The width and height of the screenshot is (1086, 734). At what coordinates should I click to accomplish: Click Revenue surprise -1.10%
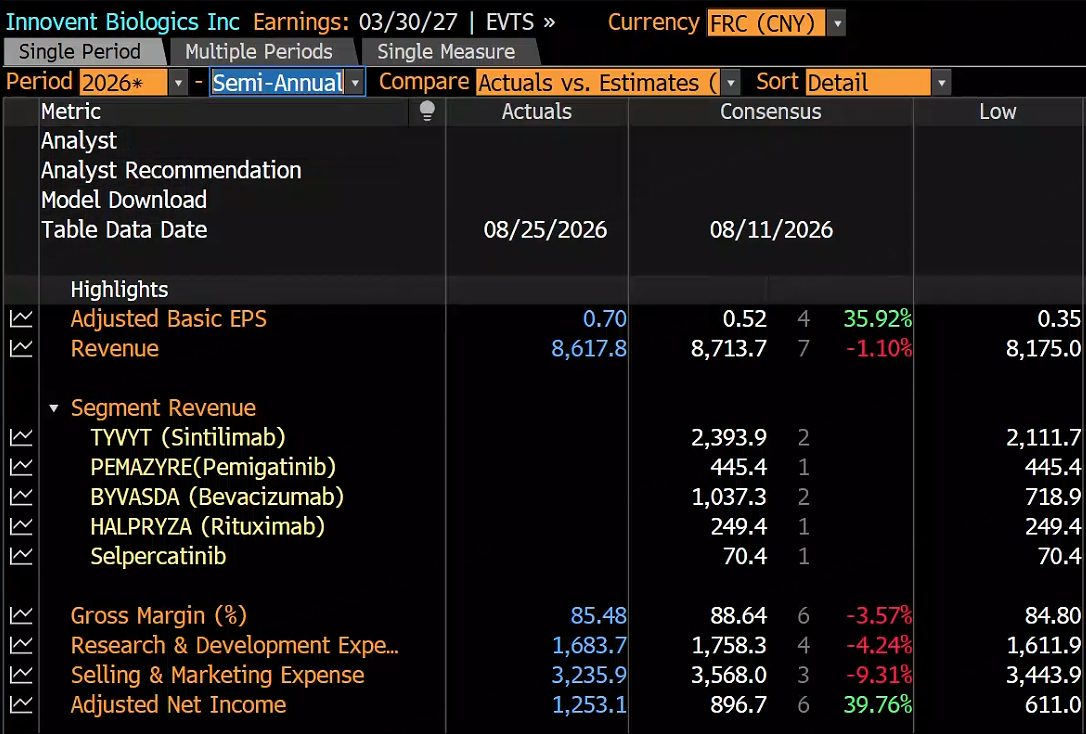pos(879,348)
